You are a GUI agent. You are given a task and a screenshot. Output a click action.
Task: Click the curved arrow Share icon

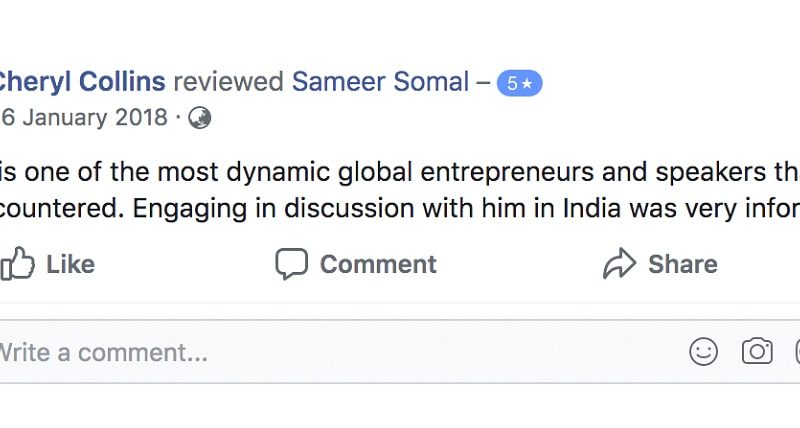tap(619, 263)
